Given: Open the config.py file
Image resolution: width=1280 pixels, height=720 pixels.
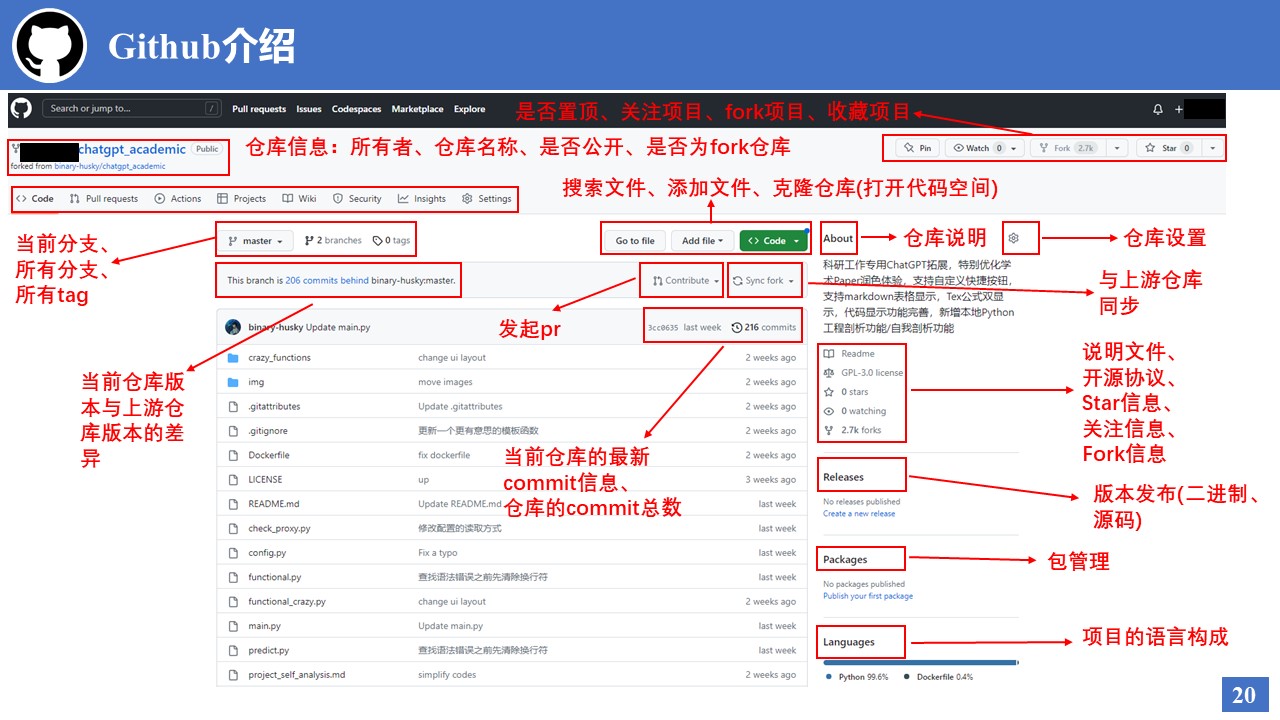Looking at the screenshot, I should pos(267,553).
